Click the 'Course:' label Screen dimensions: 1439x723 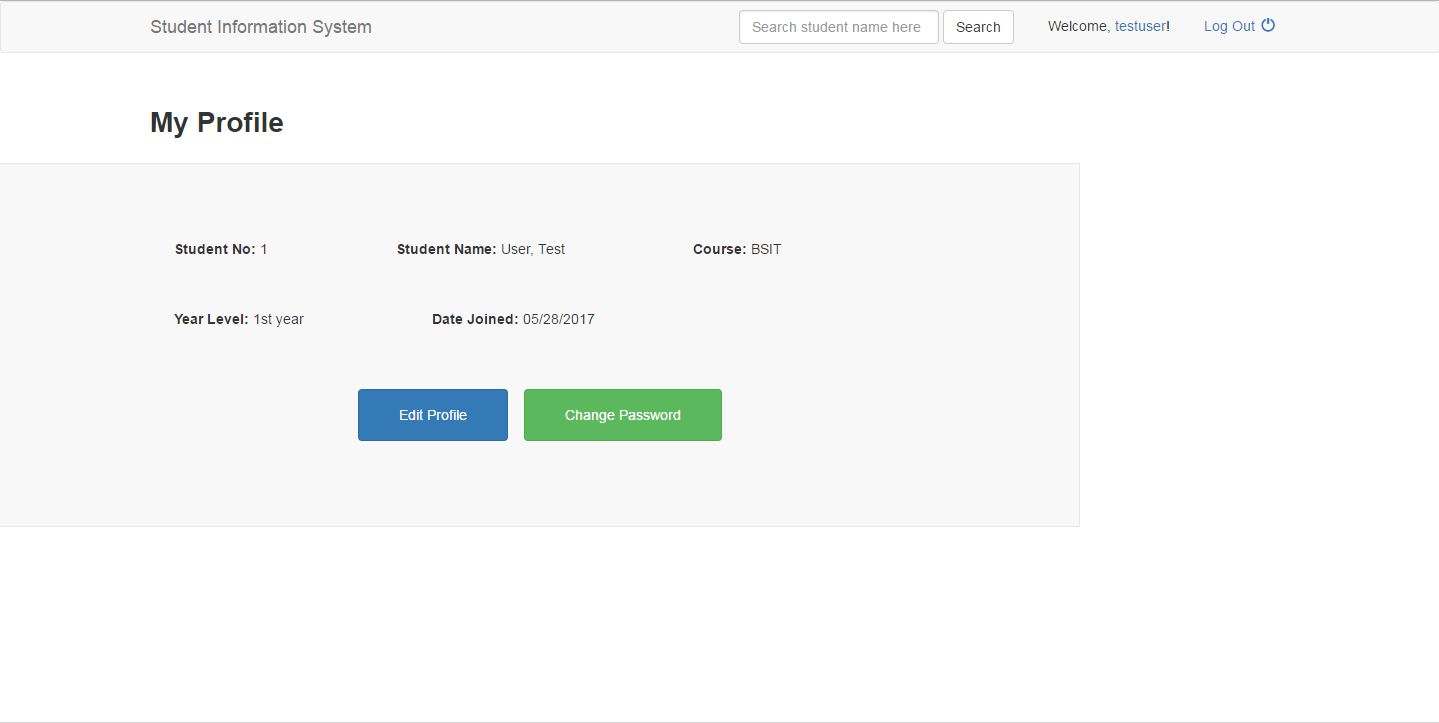[x=719, y=249]
